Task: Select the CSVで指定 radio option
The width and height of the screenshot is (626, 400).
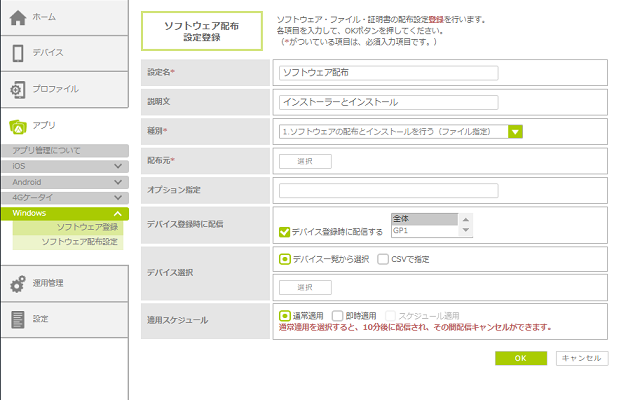Action: pos(382,259)
